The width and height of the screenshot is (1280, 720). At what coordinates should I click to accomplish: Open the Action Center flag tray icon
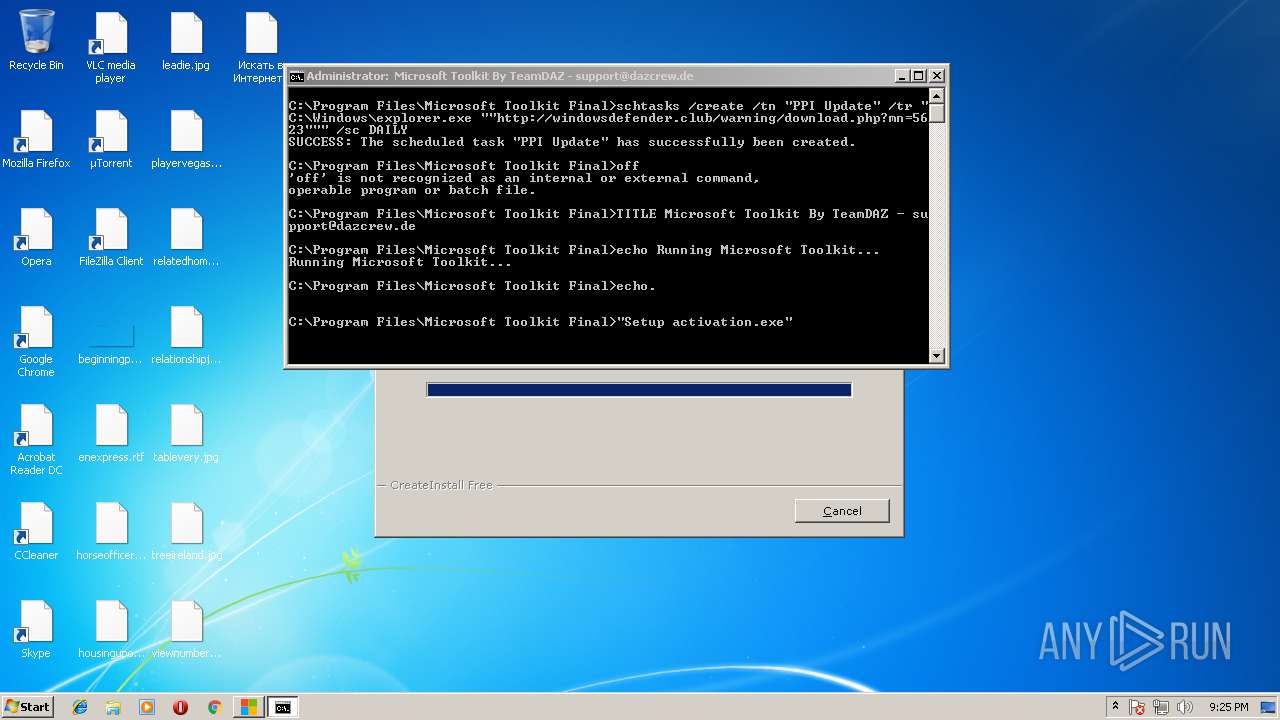pos(1137,707)
